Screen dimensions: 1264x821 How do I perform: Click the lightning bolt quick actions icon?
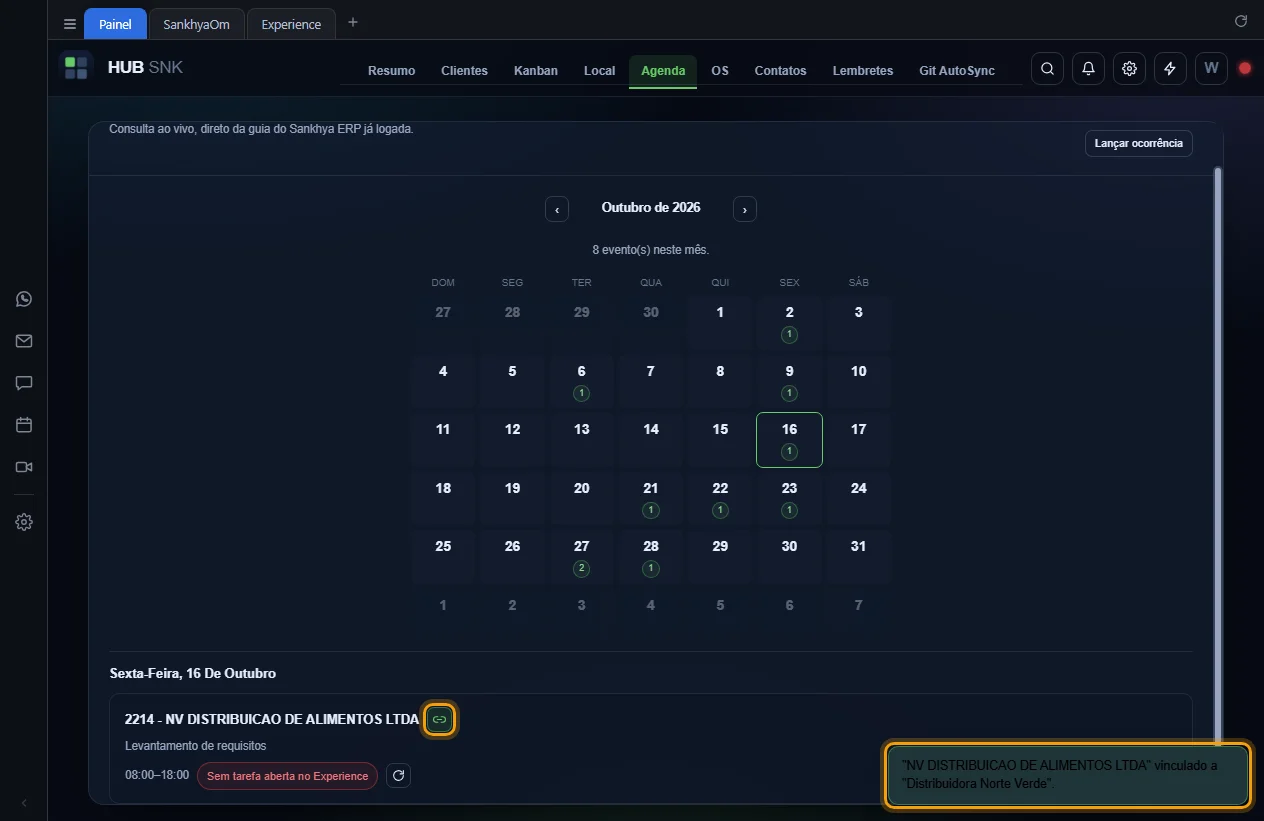[x=1170, y=69]
